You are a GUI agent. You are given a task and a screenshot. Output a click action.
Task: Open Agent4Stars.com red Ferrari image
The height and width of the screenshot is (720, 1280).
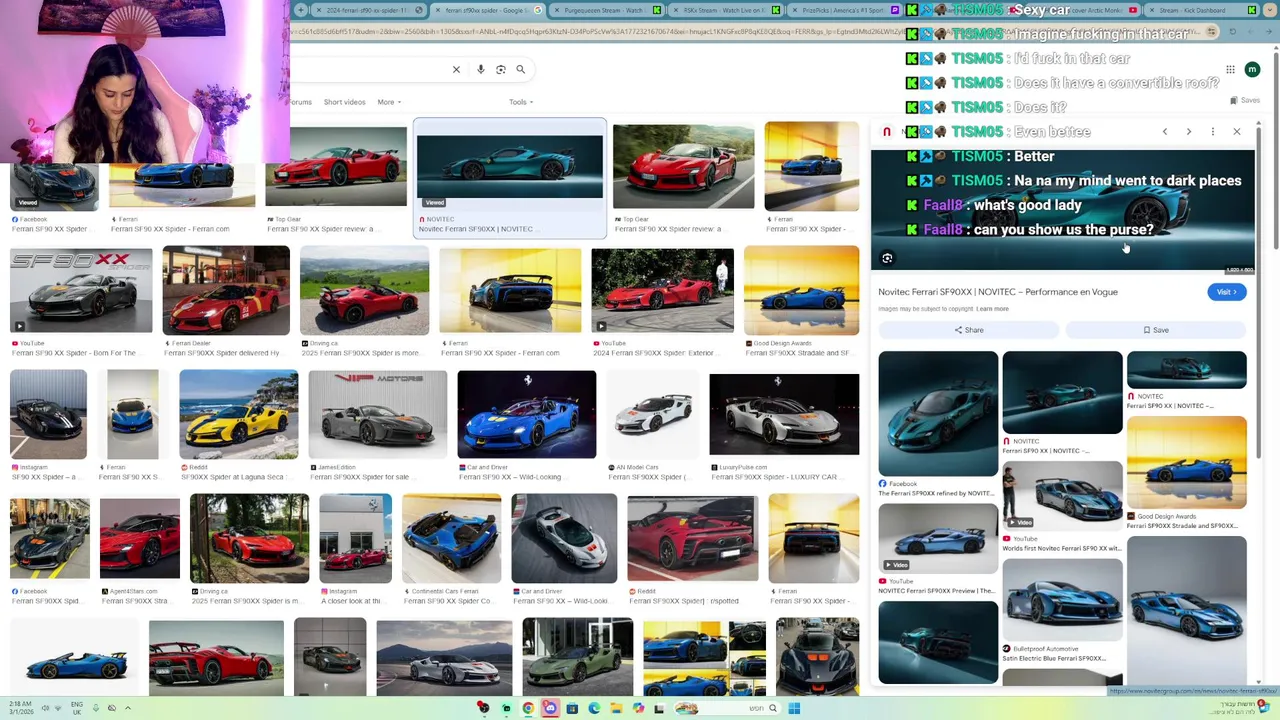(x=140, y=538)
